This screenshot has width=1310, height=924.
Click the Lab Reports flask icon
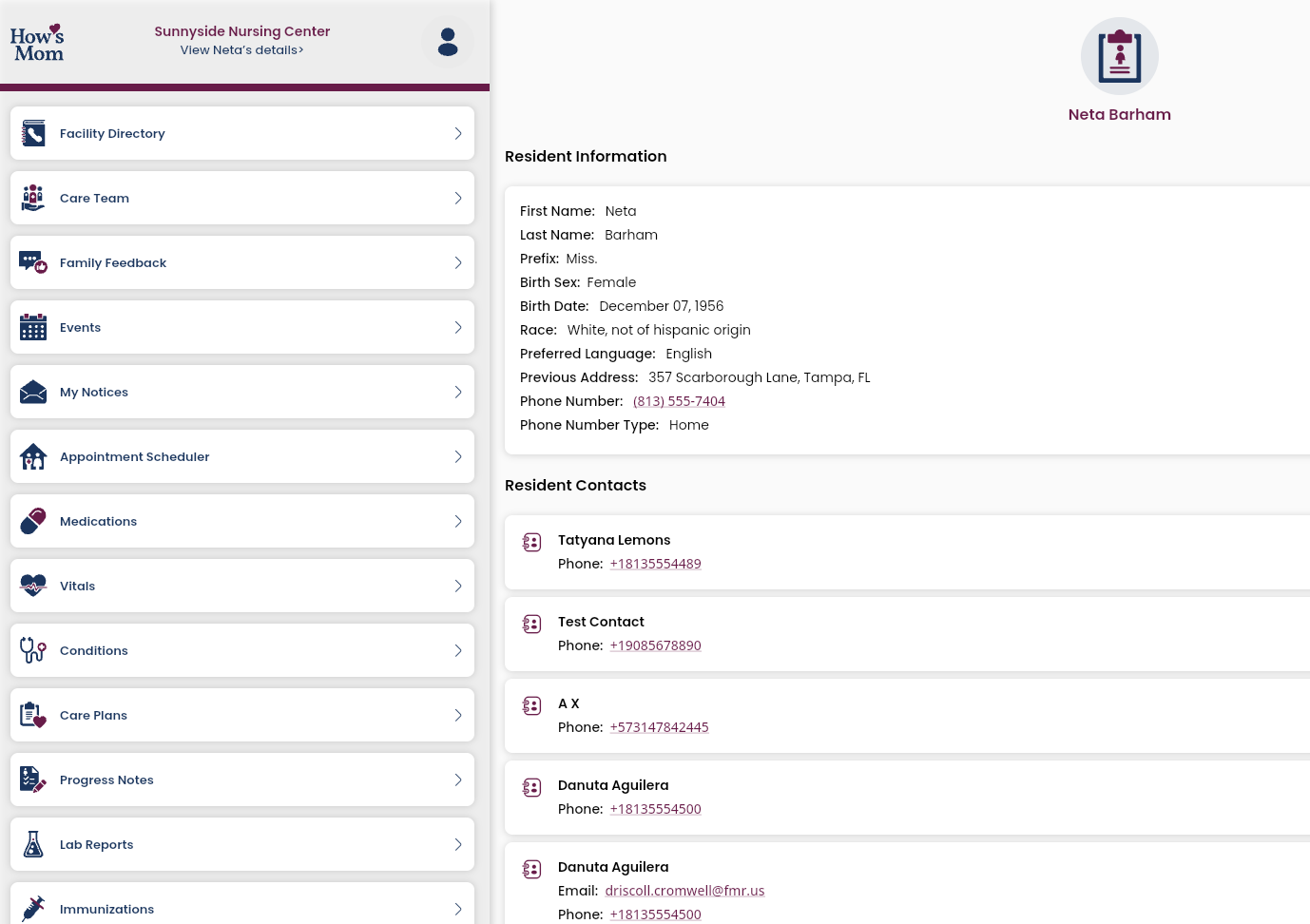click(x=33, y=844)
